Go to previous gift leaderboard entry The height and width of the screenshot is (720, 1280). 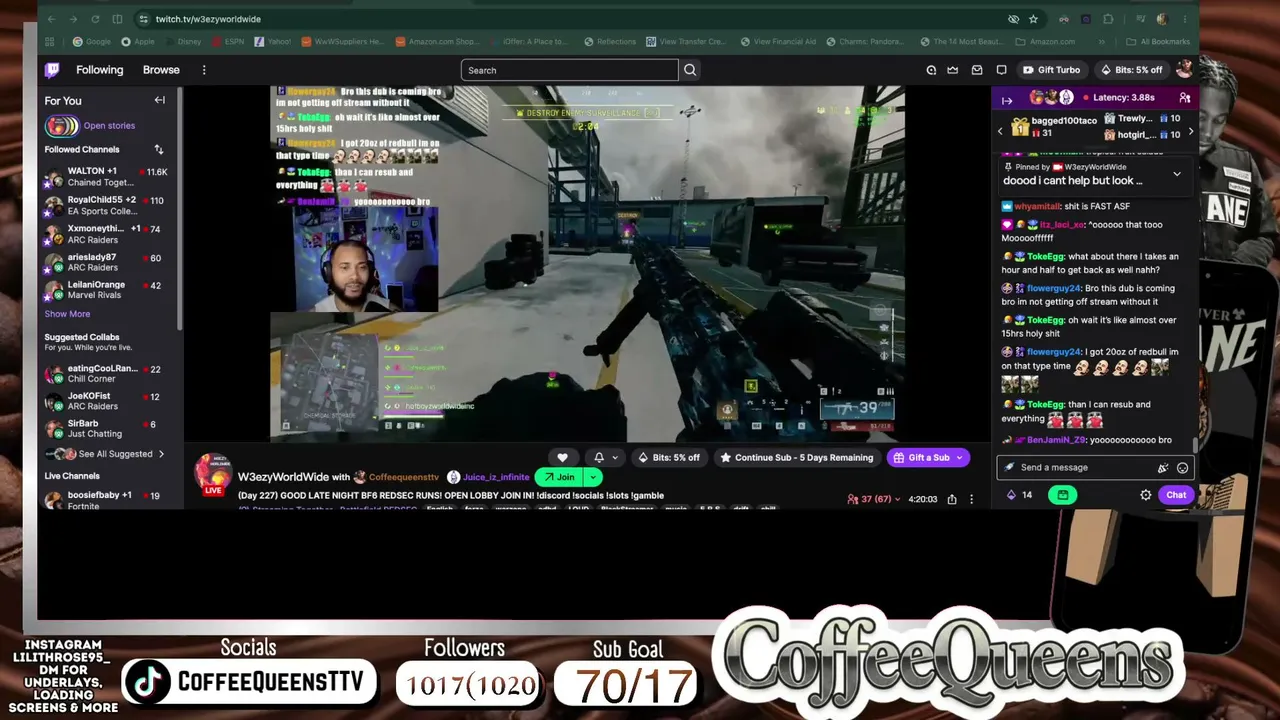(1000, 131)
